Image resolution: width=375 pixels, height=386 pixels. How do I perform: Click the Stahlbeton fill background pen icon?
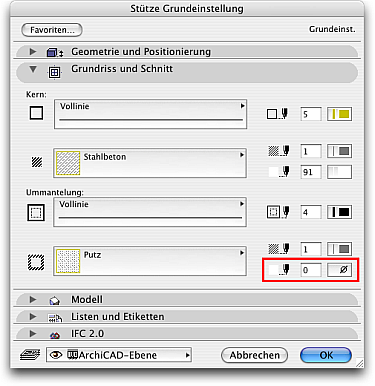[x=279, y=172]
